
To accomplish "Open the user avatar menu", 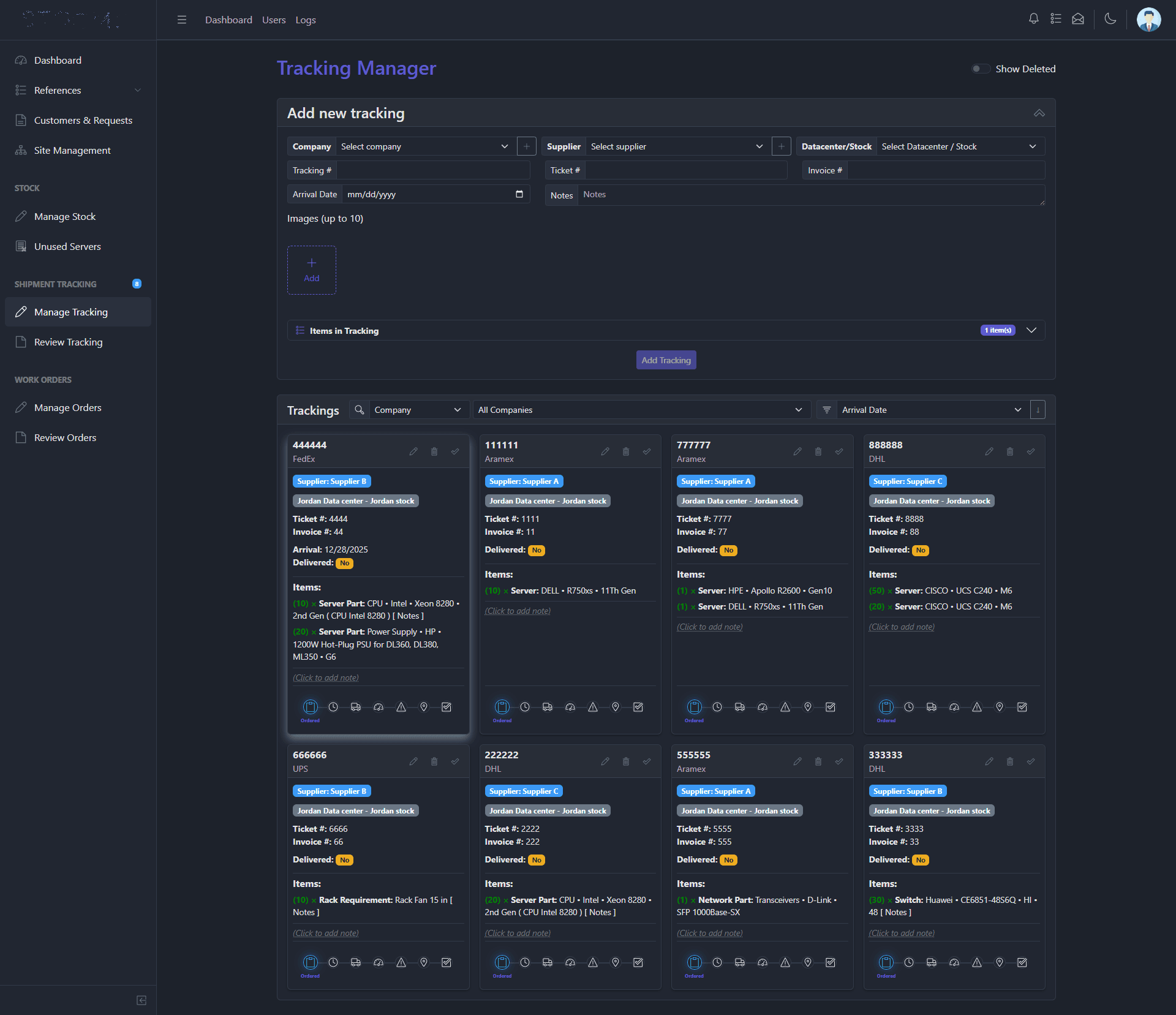I will pos(1148,20).
